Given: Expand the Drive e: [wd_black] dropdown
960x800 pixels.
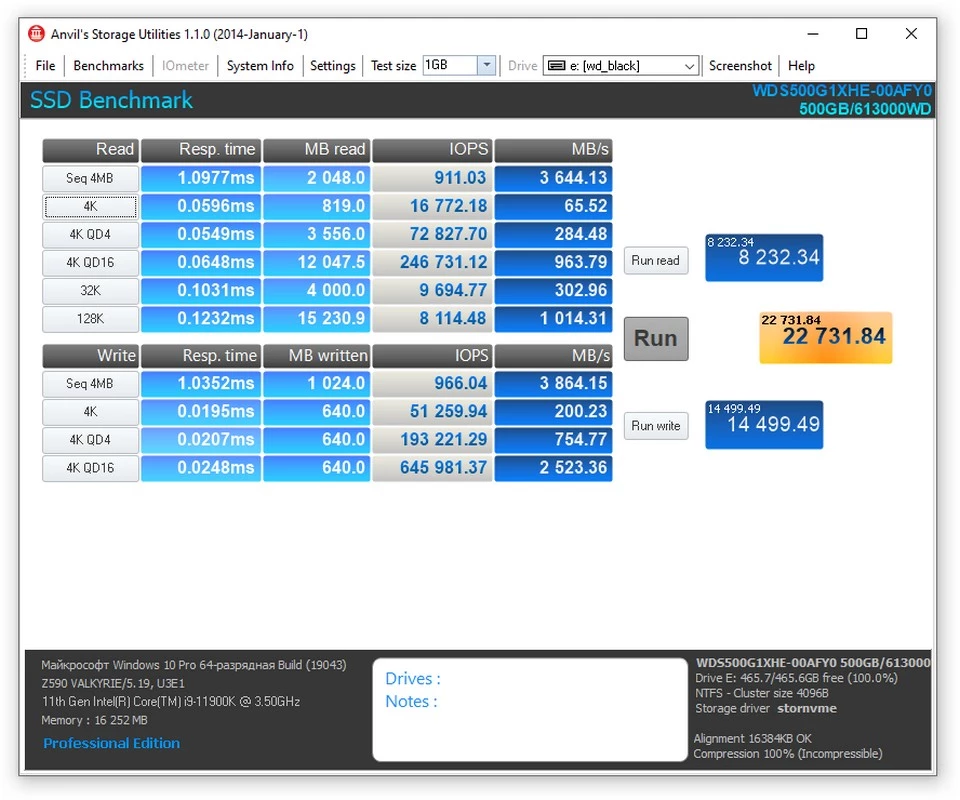Looking at the screenshot, I should point(689,65).
